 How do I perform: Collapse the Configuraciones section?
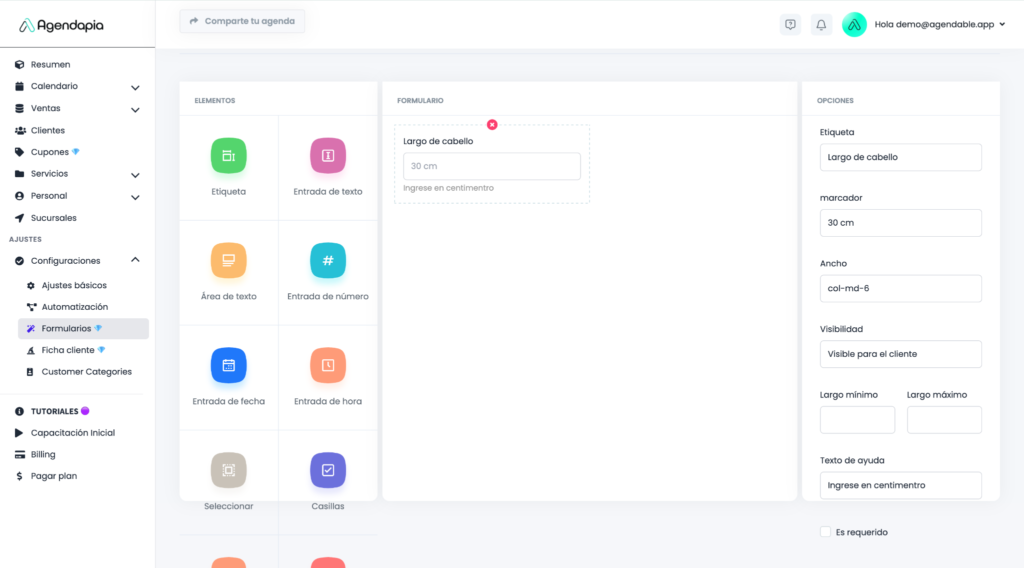tap(135, 260)
